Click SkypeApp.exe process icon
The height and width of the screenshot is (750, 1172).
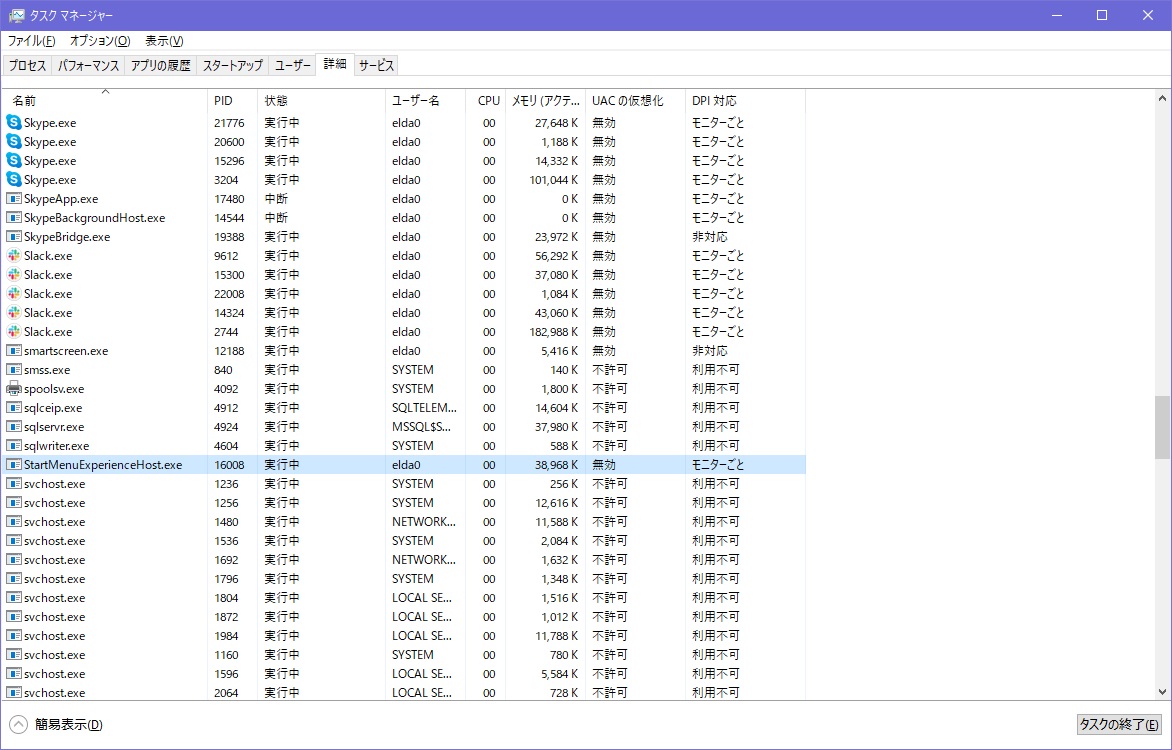point(13,198)
